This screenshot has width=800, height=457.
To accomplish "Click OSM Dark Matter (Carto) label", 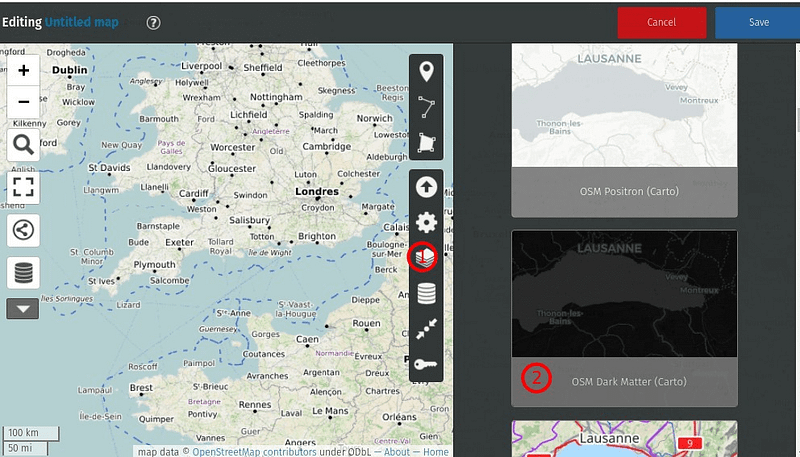I will point(629,382).
